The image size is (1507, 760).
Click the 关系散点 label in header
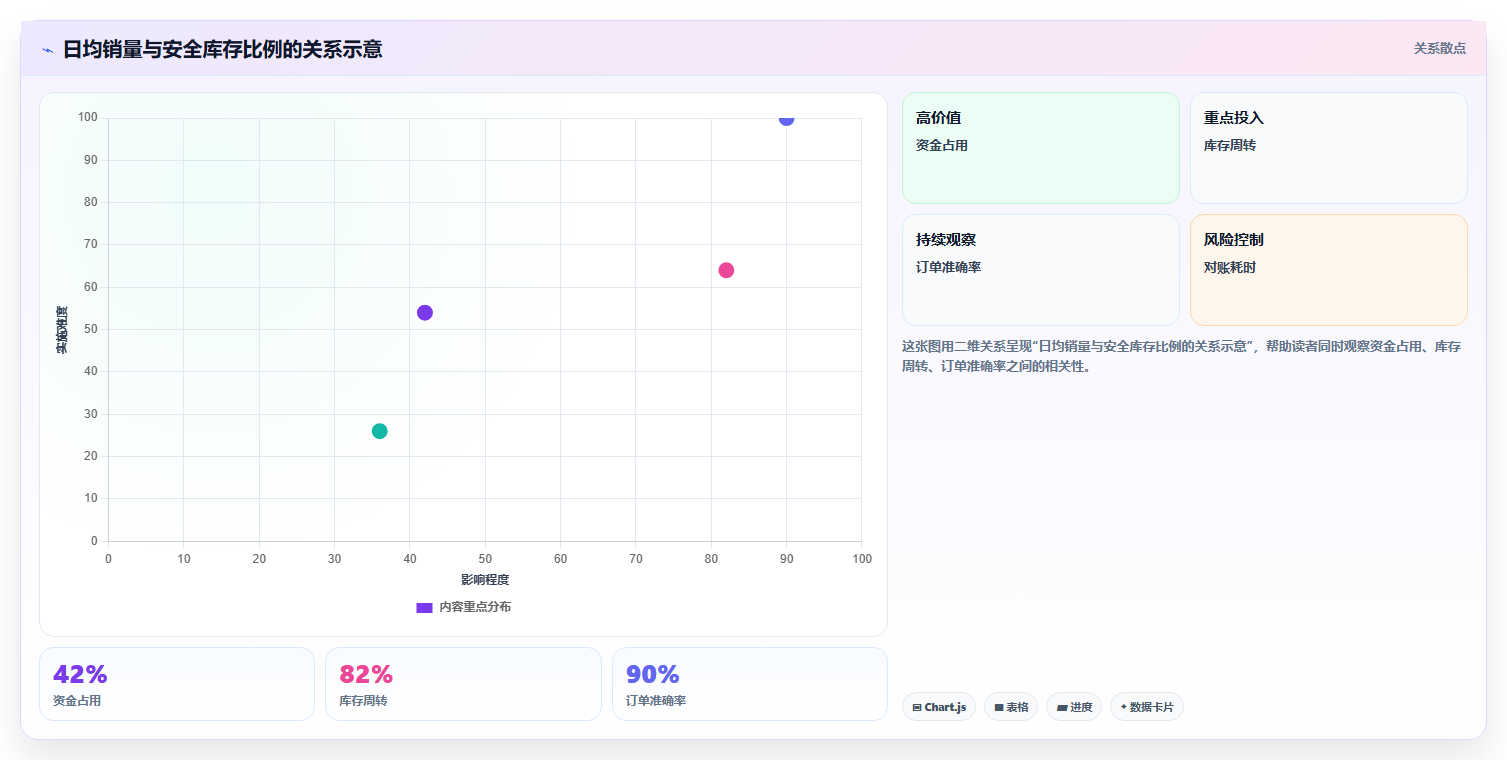[1440, 48]
